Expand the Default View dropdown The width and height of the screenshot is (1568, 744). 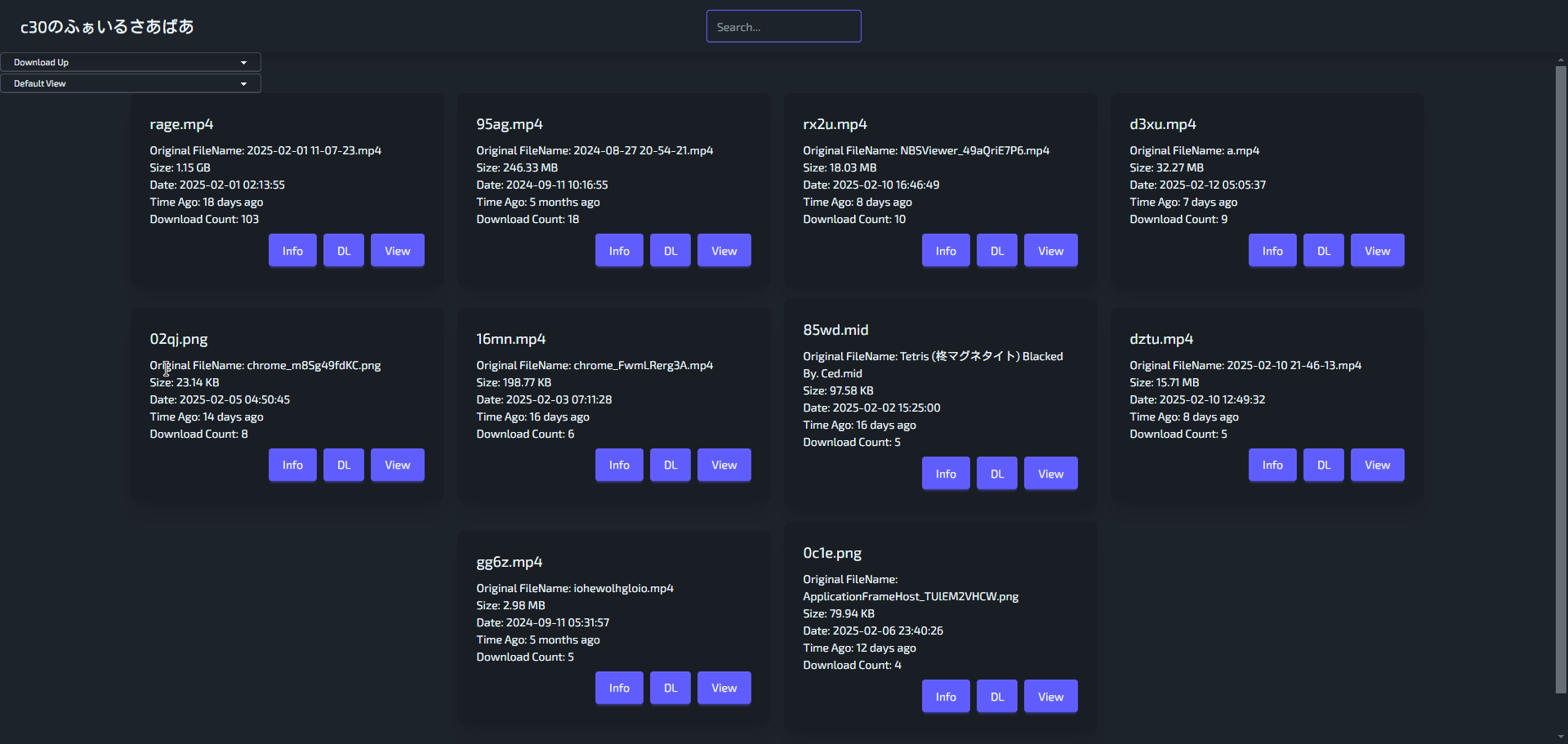tap(131, 83)
